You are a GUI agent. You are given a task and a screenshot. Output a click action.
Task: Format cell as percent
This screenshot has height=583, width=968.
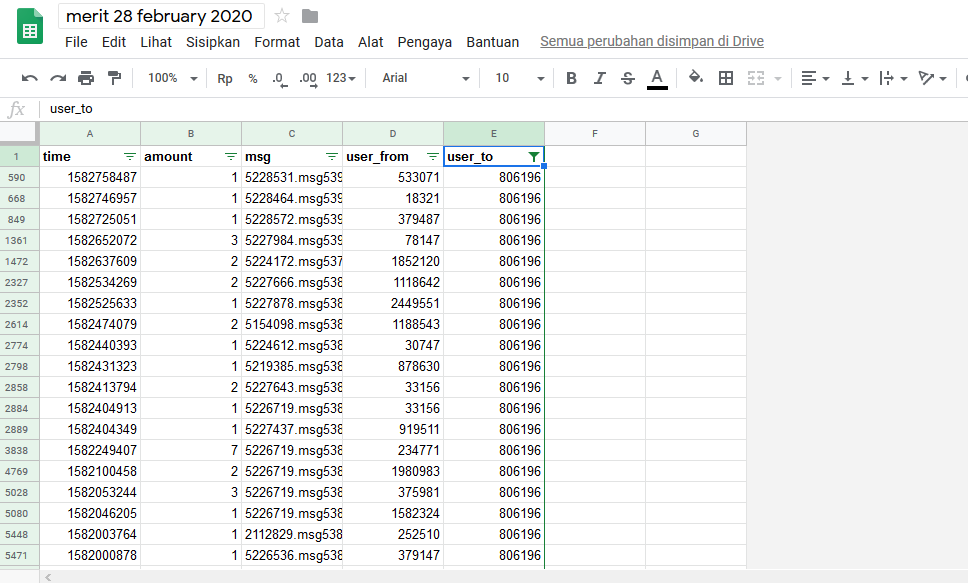click(252, 78)
